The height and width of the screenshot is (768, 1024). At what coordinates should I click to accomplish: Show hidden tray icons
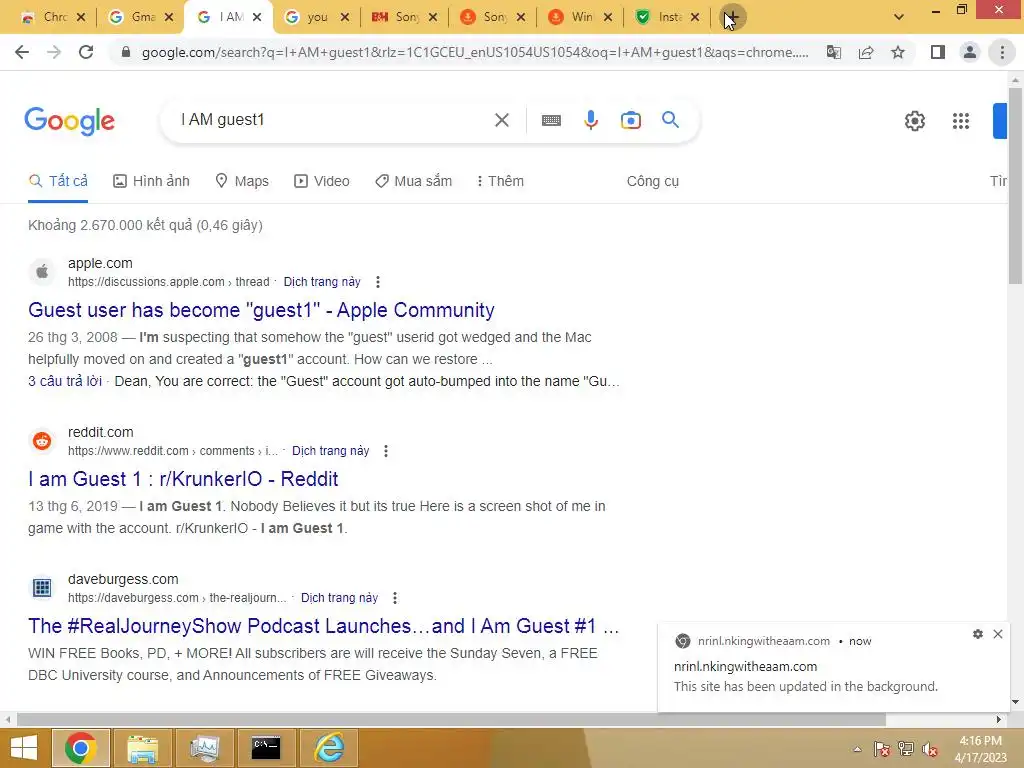(x=857, y=749)
